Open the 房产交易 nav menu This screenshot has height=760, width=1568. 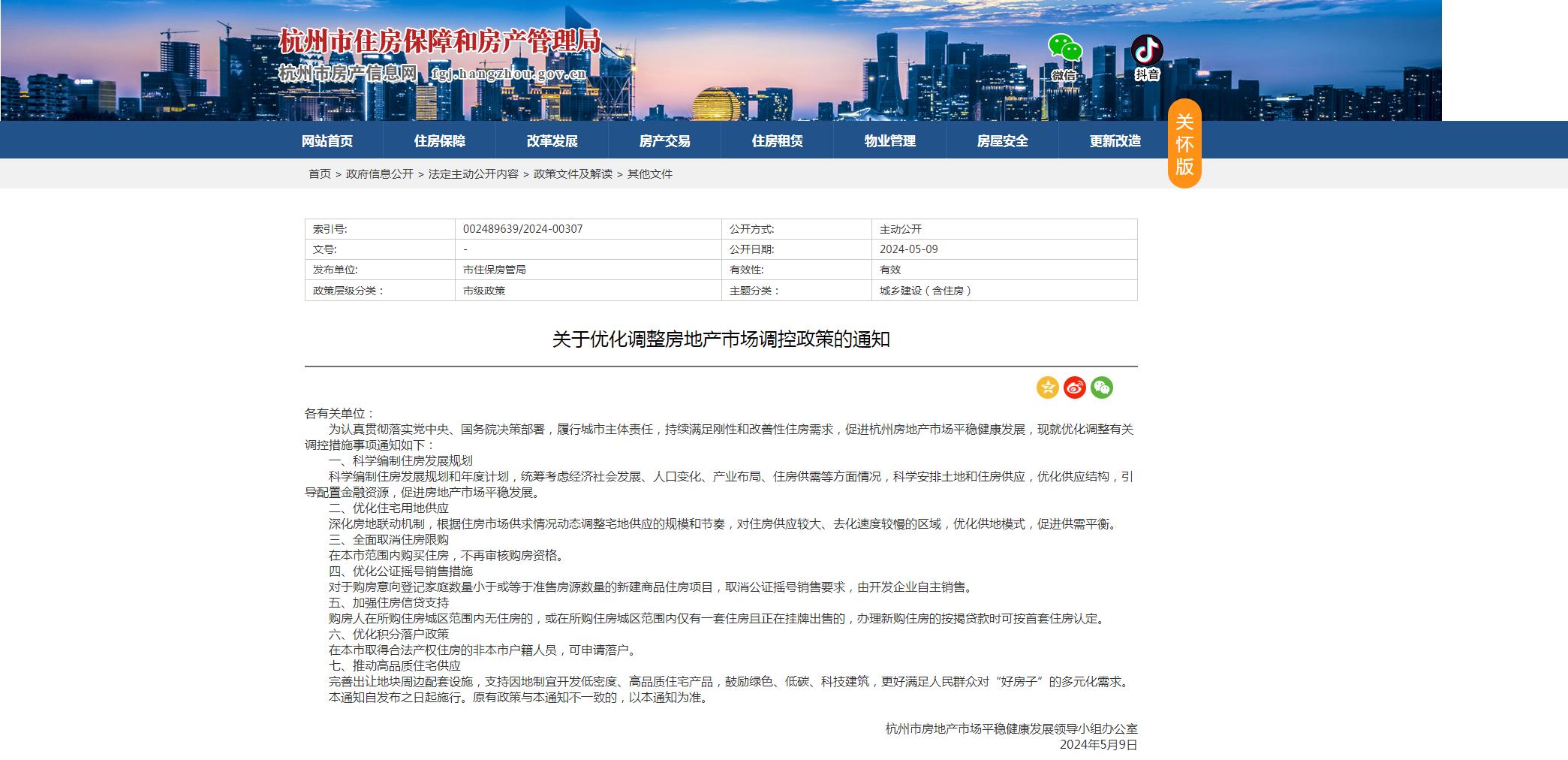coord(665,140)
